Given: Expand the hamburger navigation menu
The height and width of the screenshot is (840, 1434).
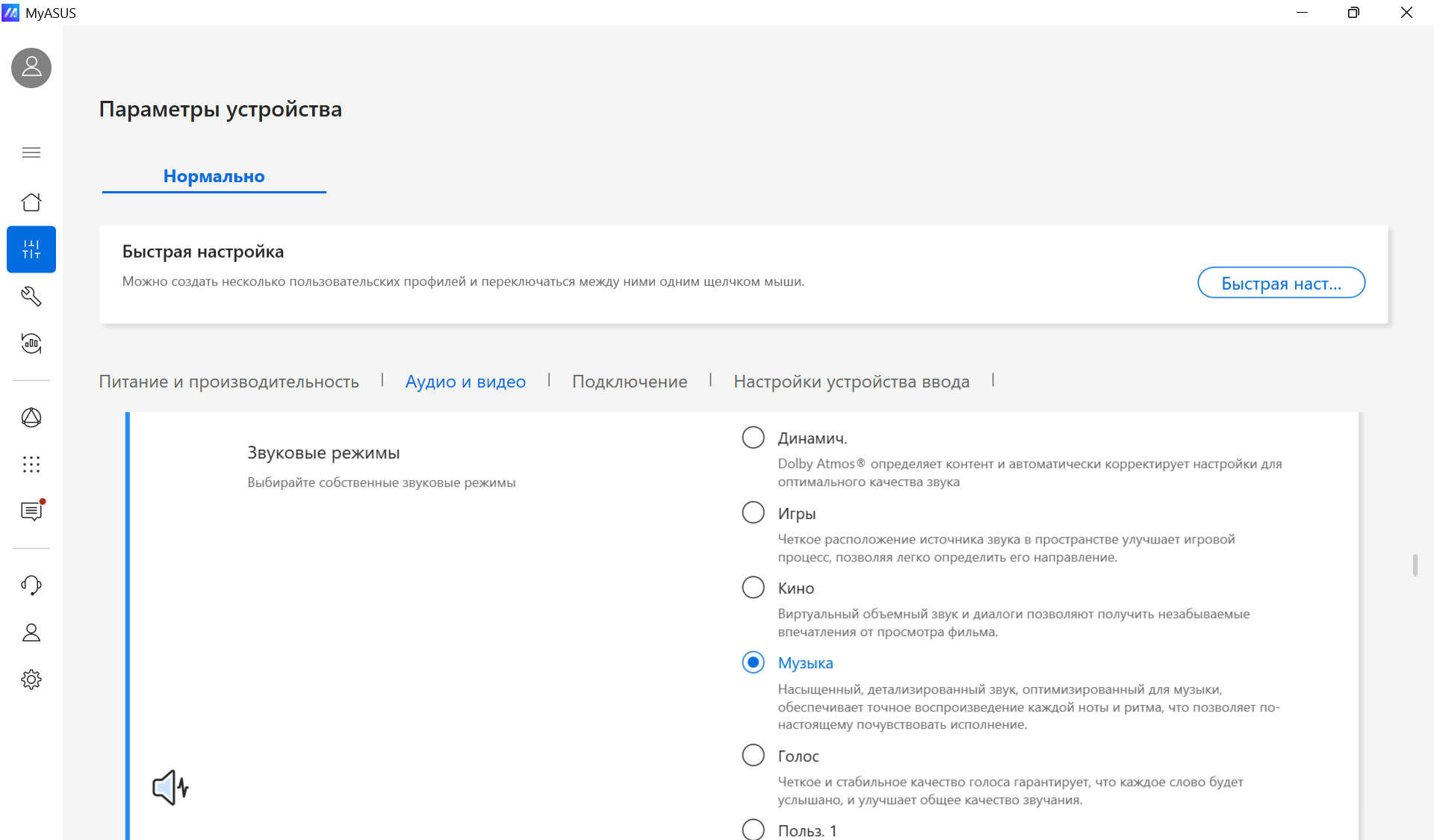Looking at the screenshot, I should pos(31,152).
